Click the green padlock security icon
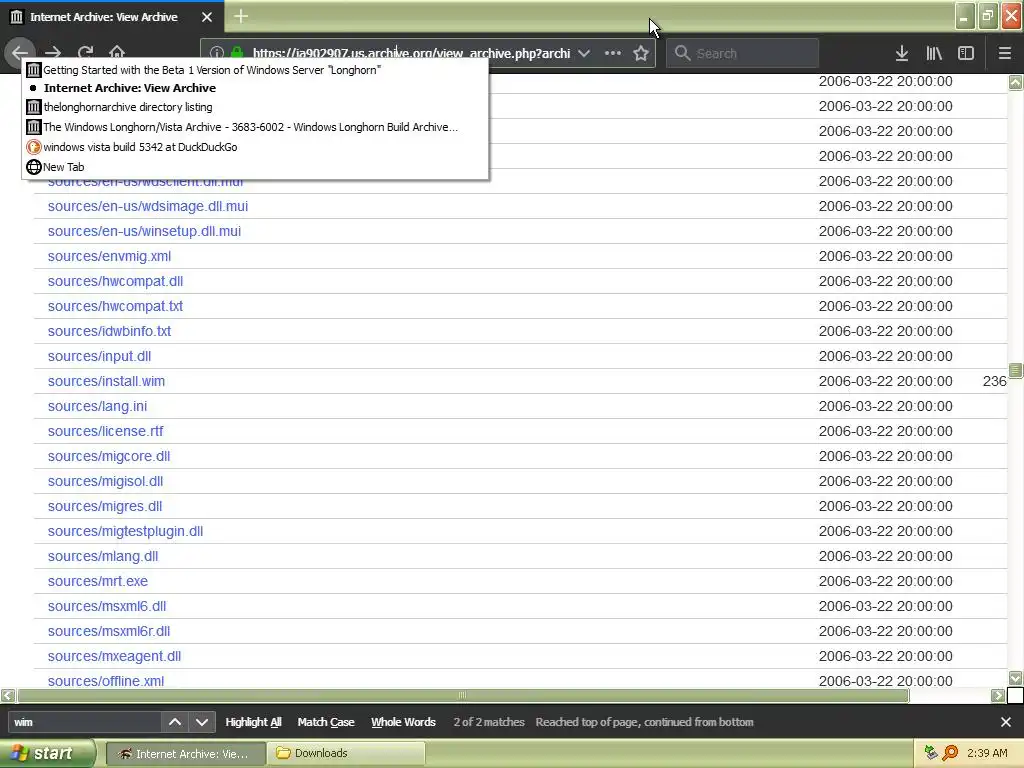Viewport: 1024px width, 768px height. pyautogui.click(x=236, y=54)
